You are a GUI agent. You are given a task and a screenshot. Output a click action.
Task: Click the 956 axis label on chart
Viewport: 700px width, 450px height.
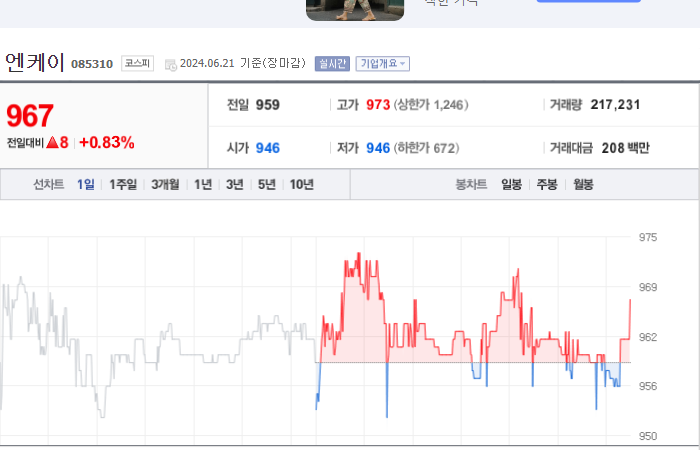648,386
